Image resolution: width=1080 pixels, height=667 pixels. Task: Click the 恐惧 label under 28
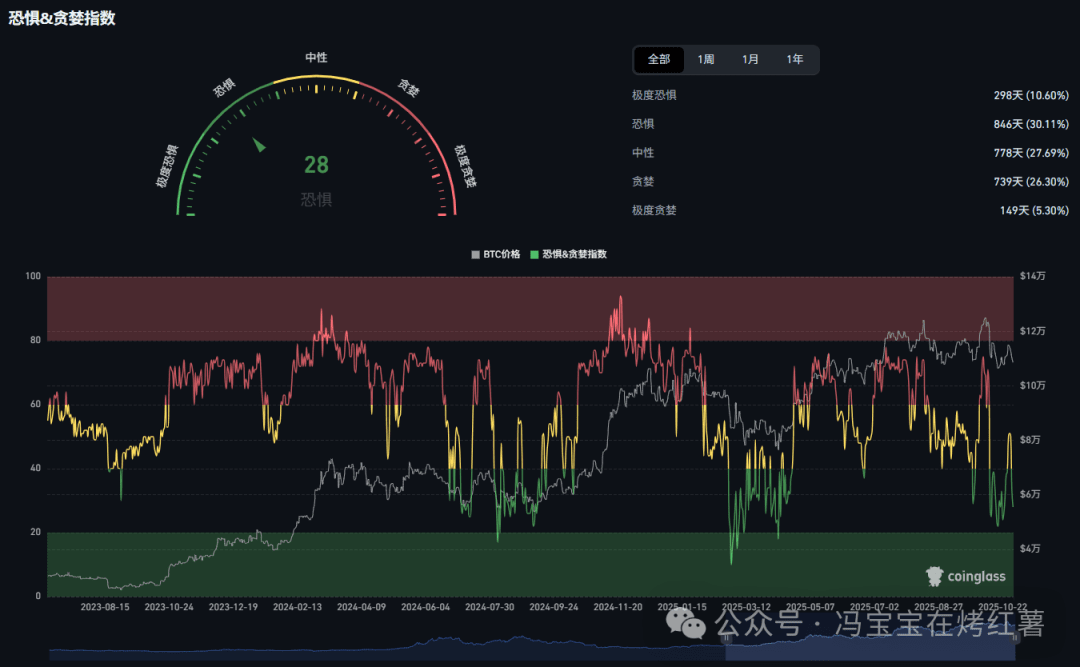point(316,200)
